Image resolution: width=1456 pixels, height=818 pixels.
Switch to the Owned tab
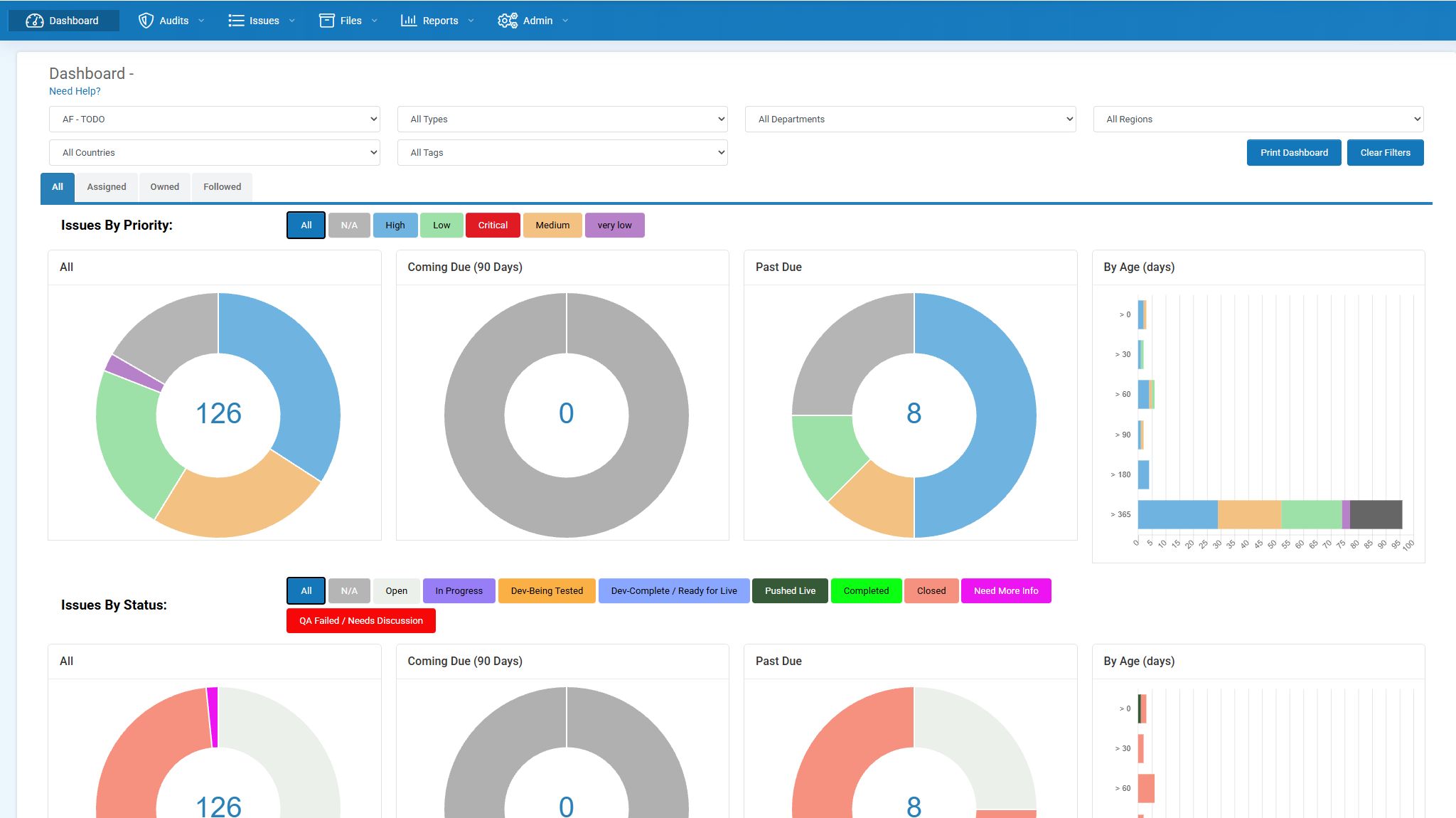click(x=165, y=187)
